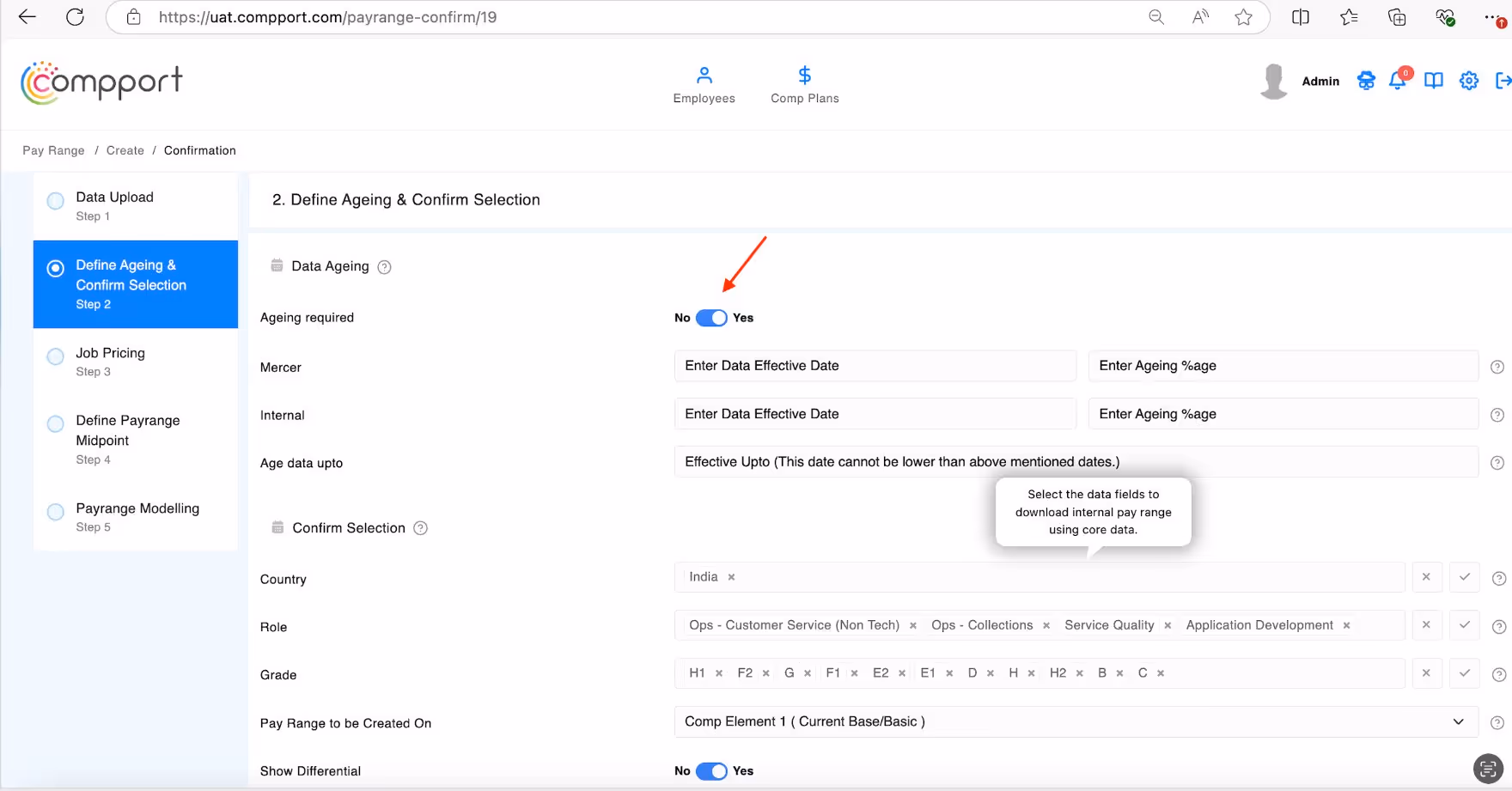
Task: Show help for Internal row
Action: click(x=1497, y=415)
